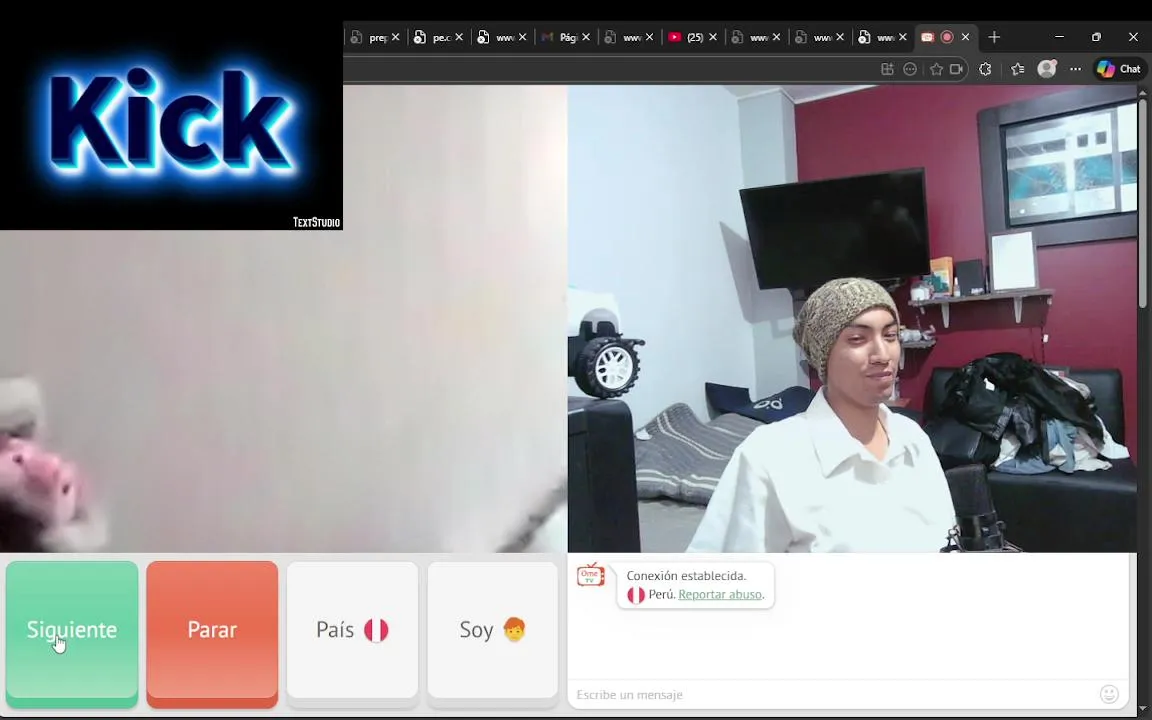Close the Gmail Pági tab
The height and width of the screenshot is (720, 1152).
click(x=586, y=37)
